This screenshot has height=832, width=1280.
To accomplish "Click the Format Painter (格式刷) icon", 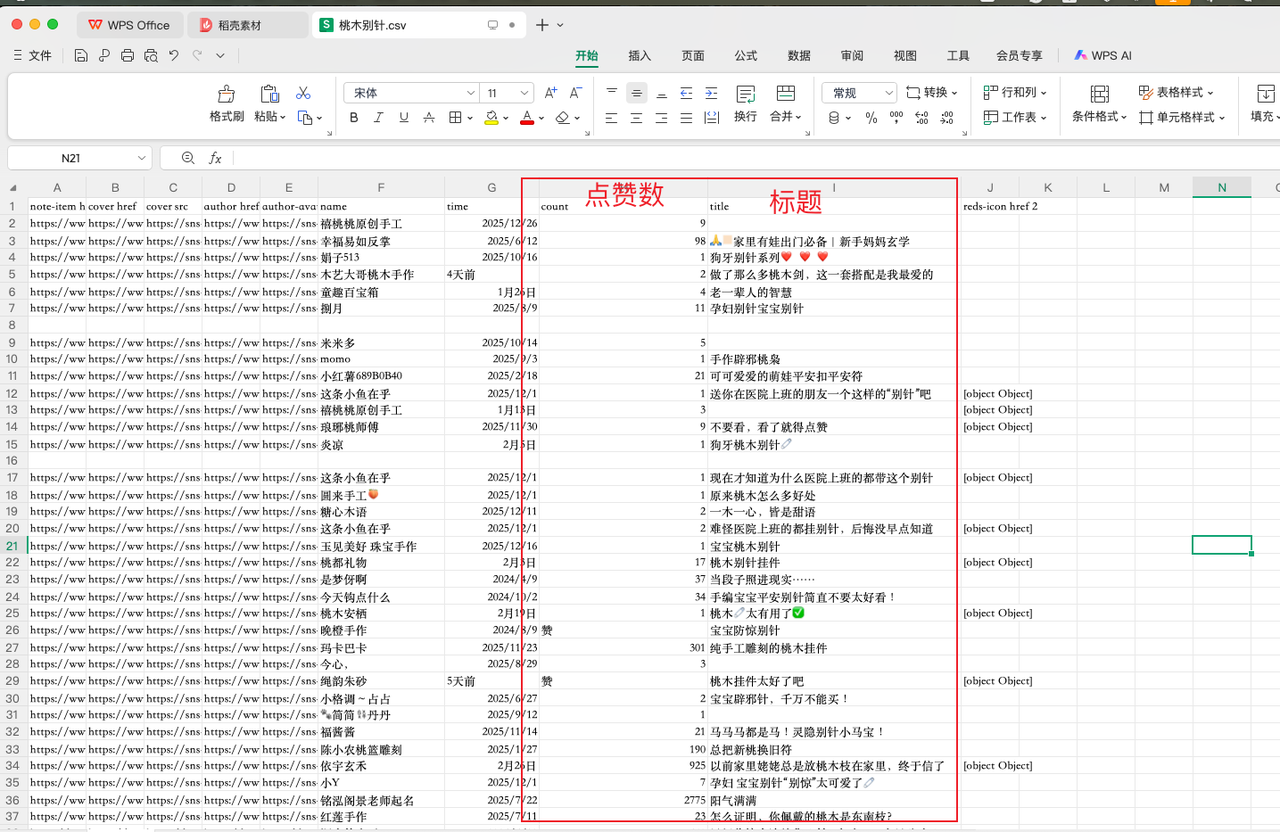I will click(226, 94).
